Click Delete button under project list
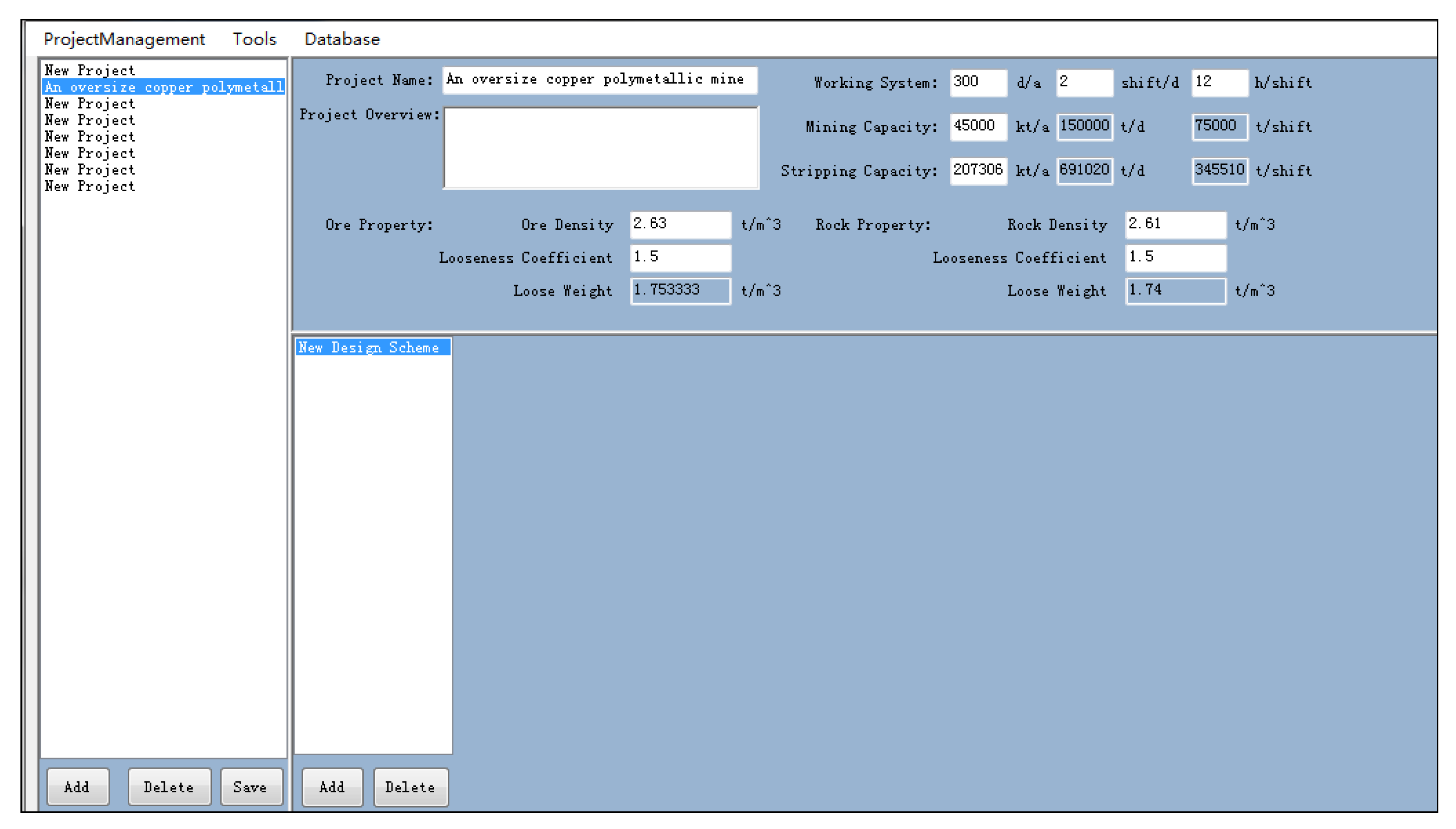This screenshot has height=829, width=1456. pyautogui.click(x=169, y=787)
